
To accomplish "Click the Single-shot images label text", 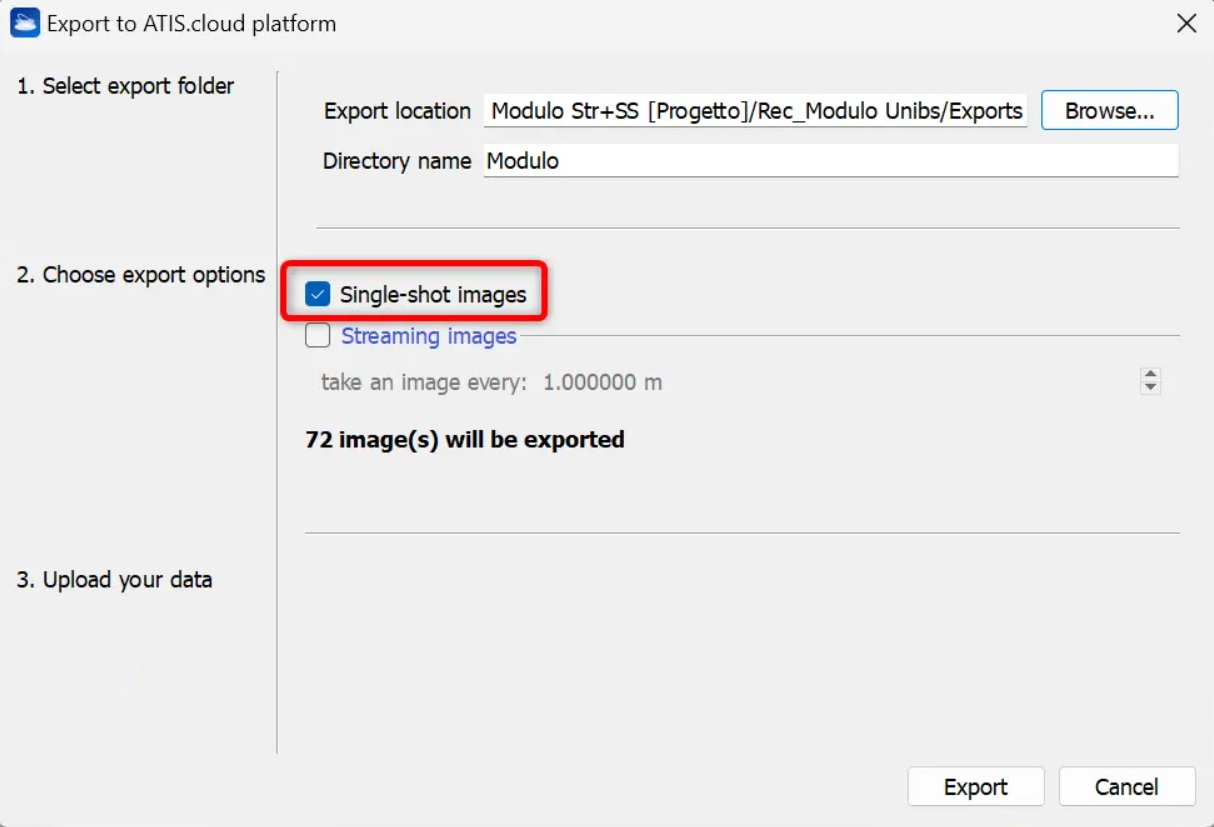I will tap(432, 295).
